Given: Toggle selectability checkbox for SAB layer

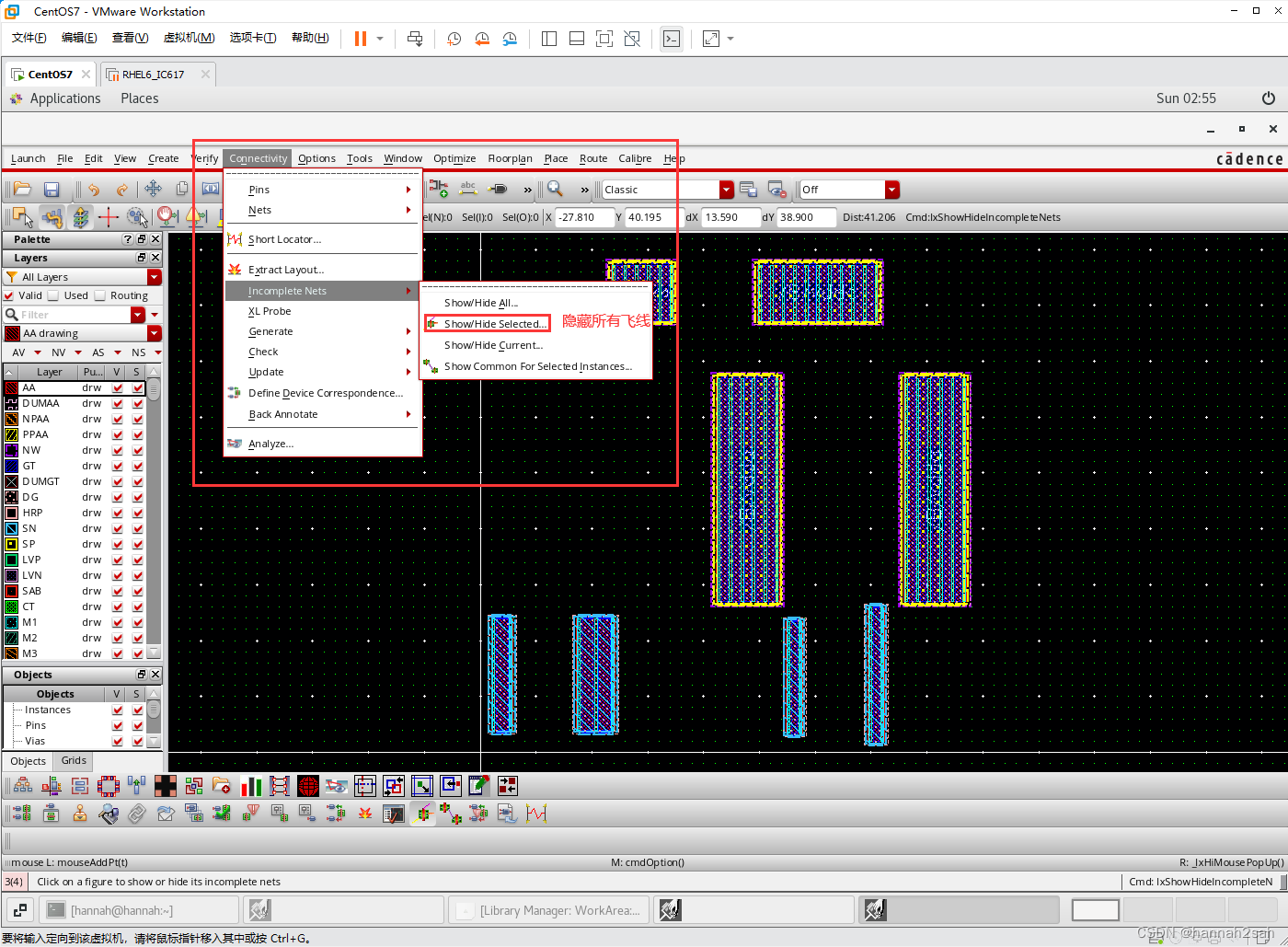Looking at the screenshot, I should (x=138, y=591).
